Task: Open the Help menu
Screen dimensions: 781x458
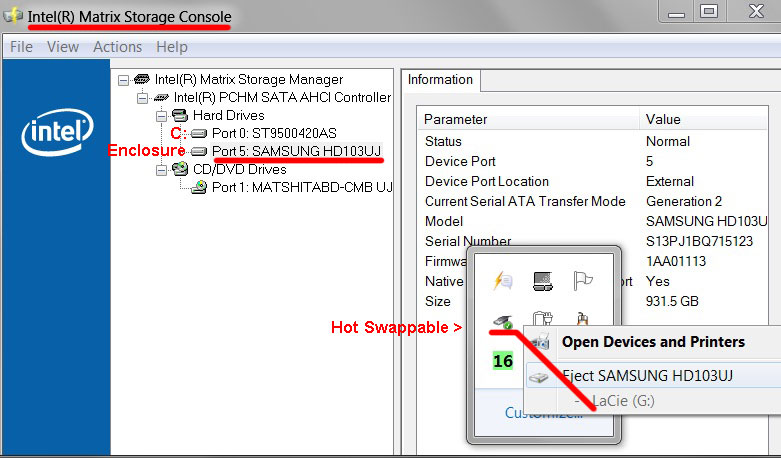Action: coord(172,47)
